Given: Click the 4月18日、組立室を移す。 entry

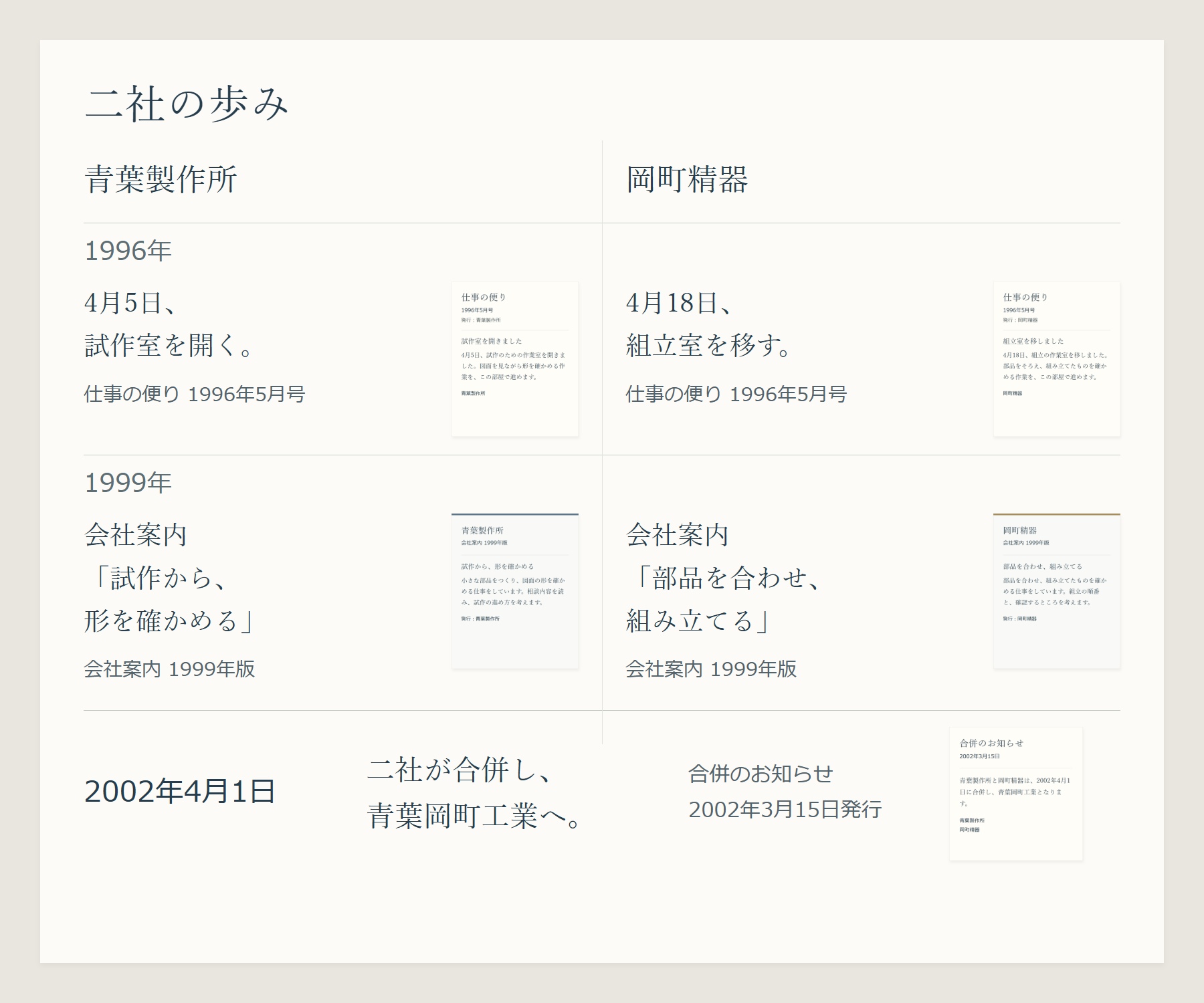Looking at the screenshot, I should click(x=710, y=324).
